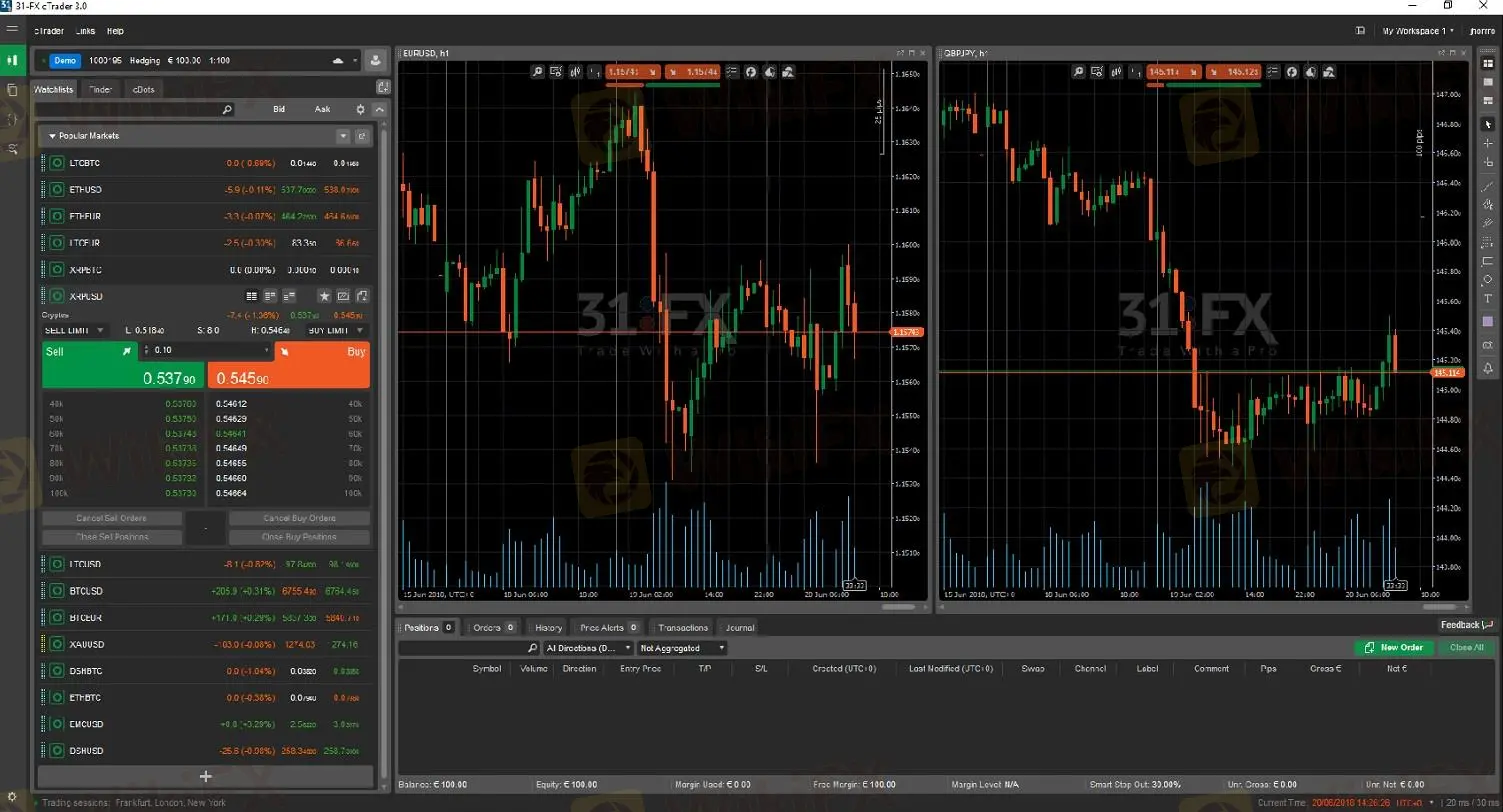Open the price alert icon on XRPUSD row

344,296
